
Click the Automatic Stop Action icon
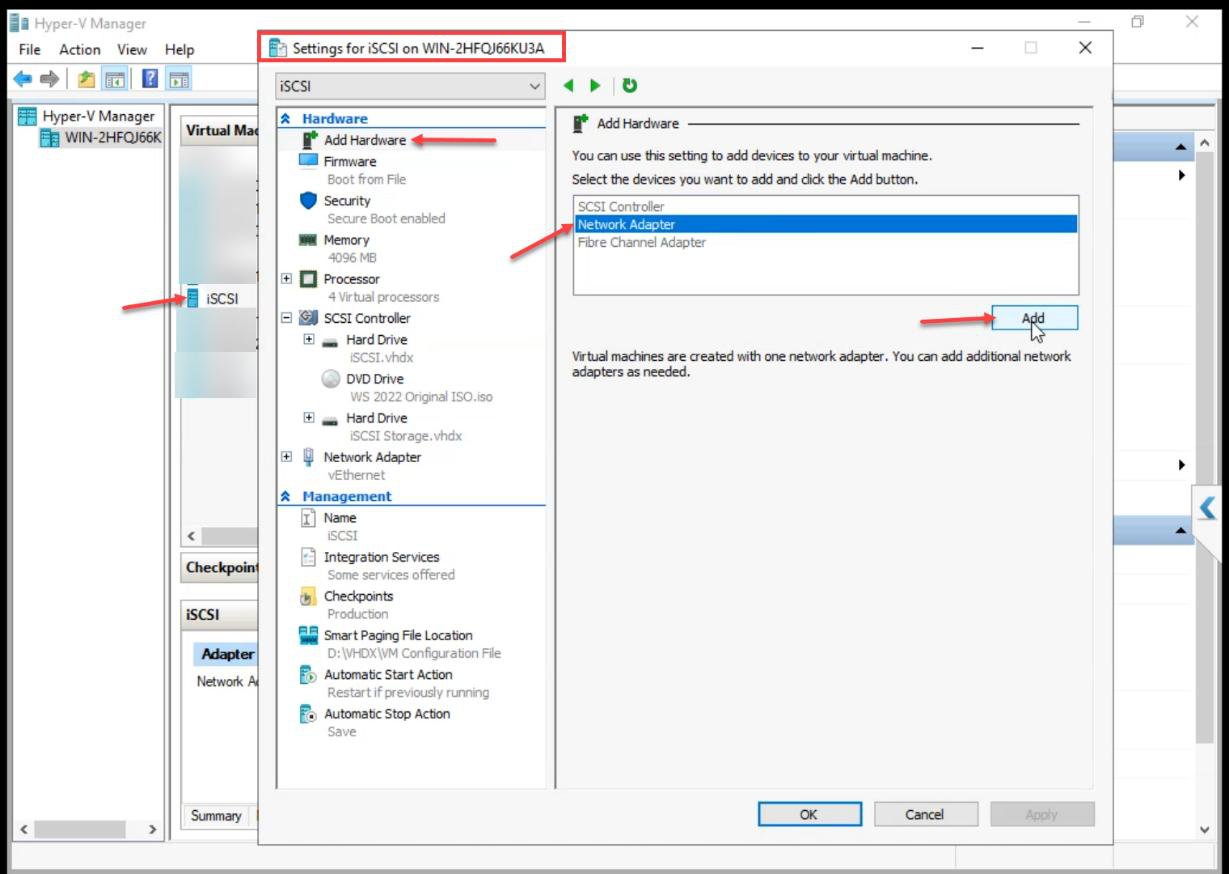point(308,714)
